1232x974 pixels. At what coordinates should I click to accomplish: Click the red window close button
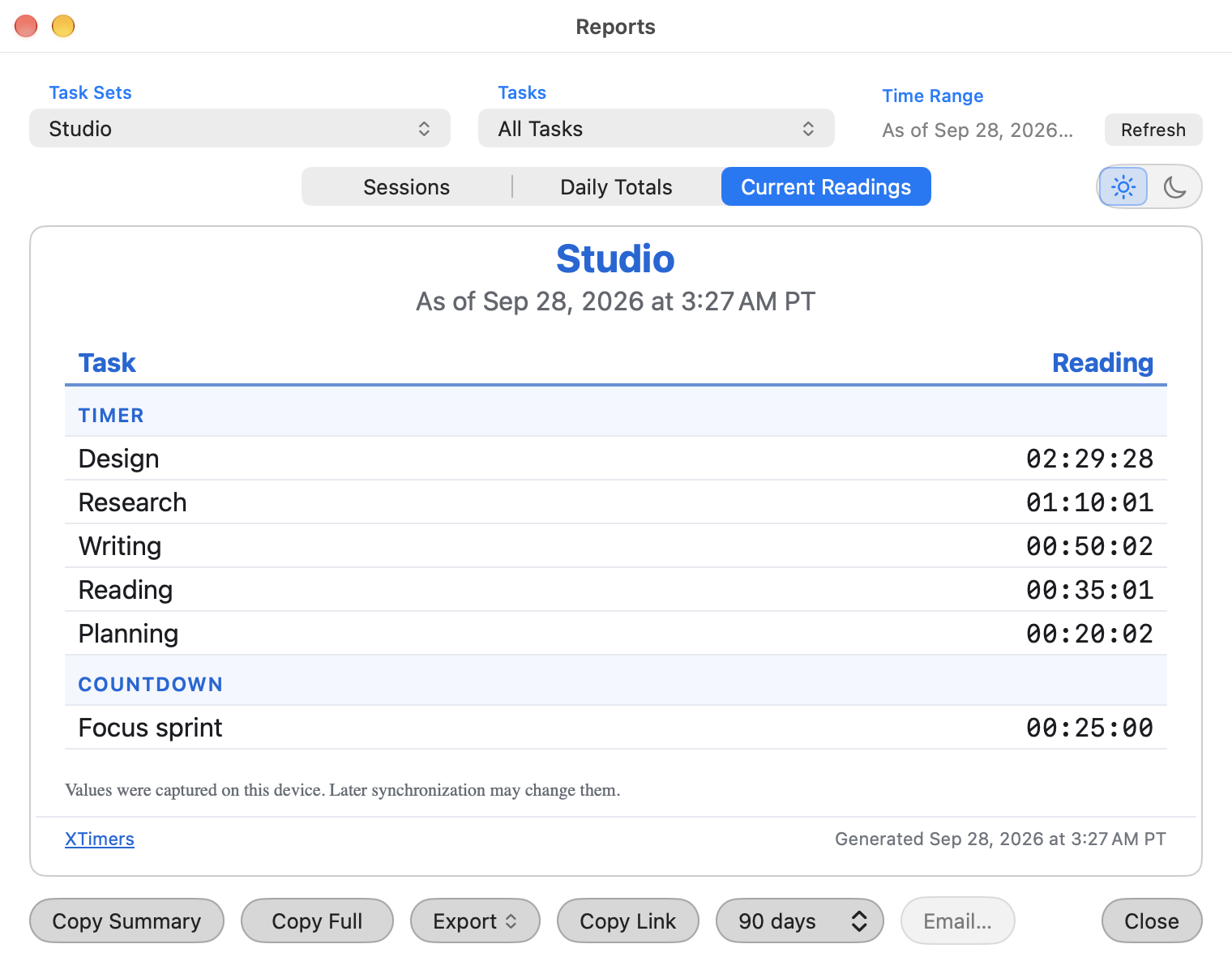pyautogui.click(x=26, y=27)
